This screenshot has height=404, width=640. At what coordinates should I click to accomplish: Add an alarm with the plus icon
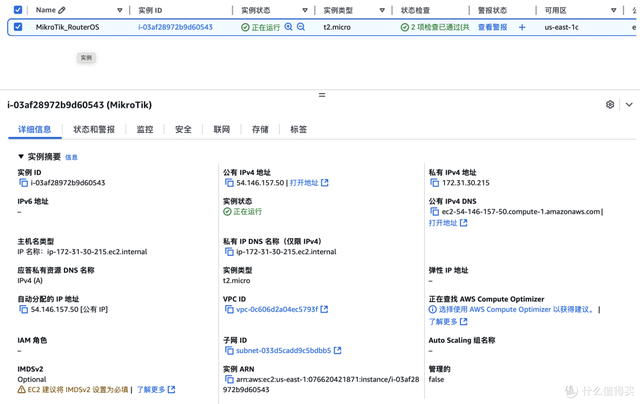coord(522,27)
